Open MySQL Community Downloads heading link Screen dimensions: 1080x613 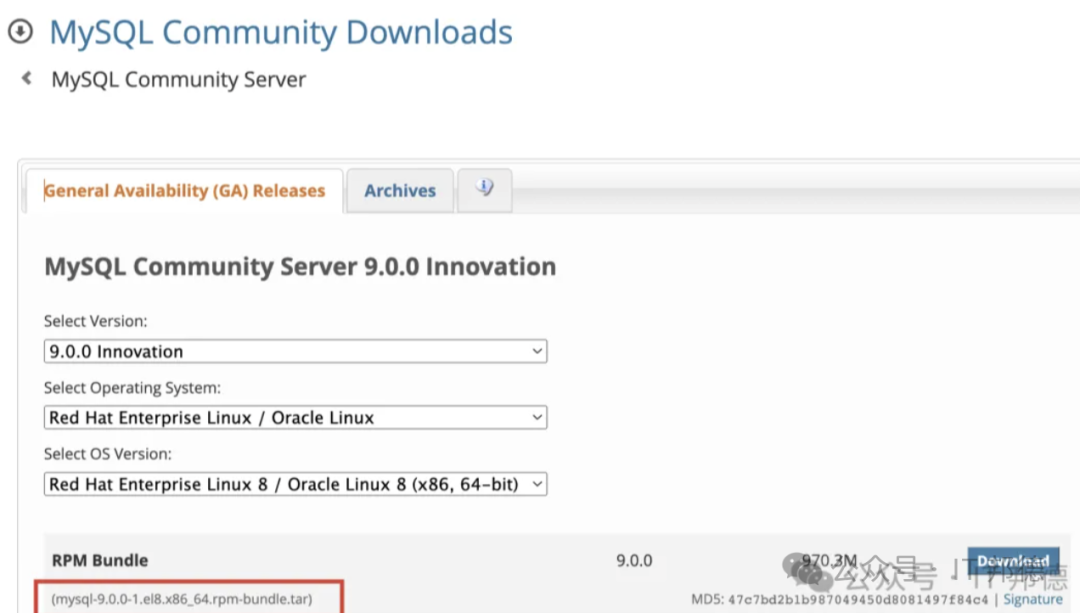pyautogui.click(x=281, y=32)
